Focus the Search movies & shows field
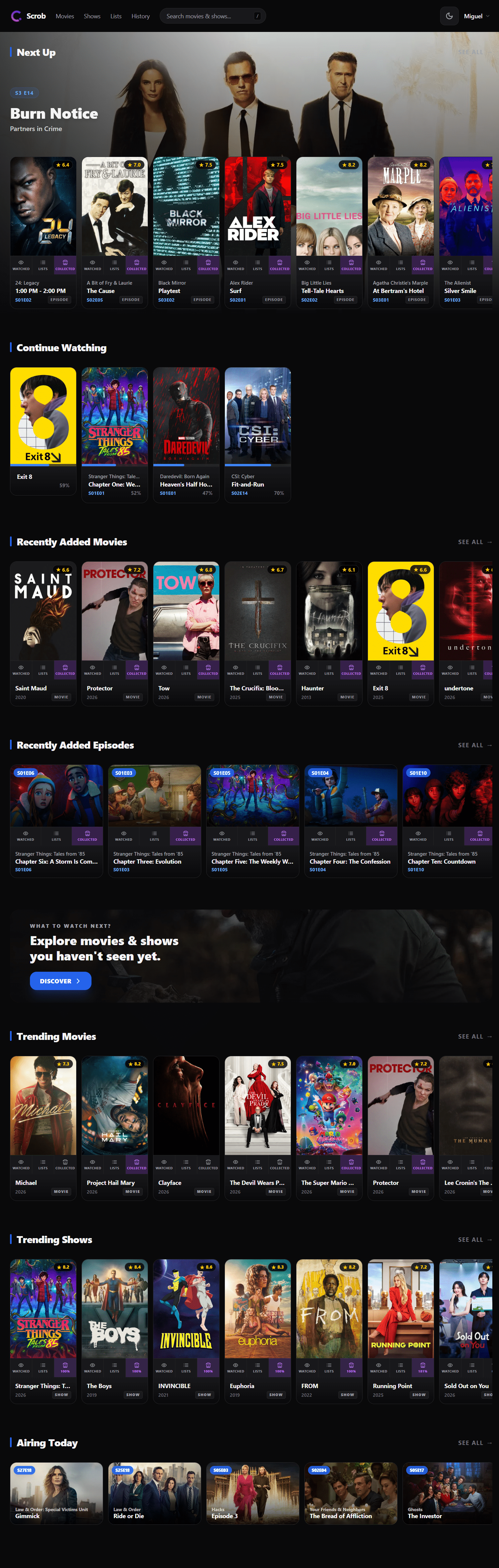The width and height of the screenshot is (499, 1568). point(212,16)
